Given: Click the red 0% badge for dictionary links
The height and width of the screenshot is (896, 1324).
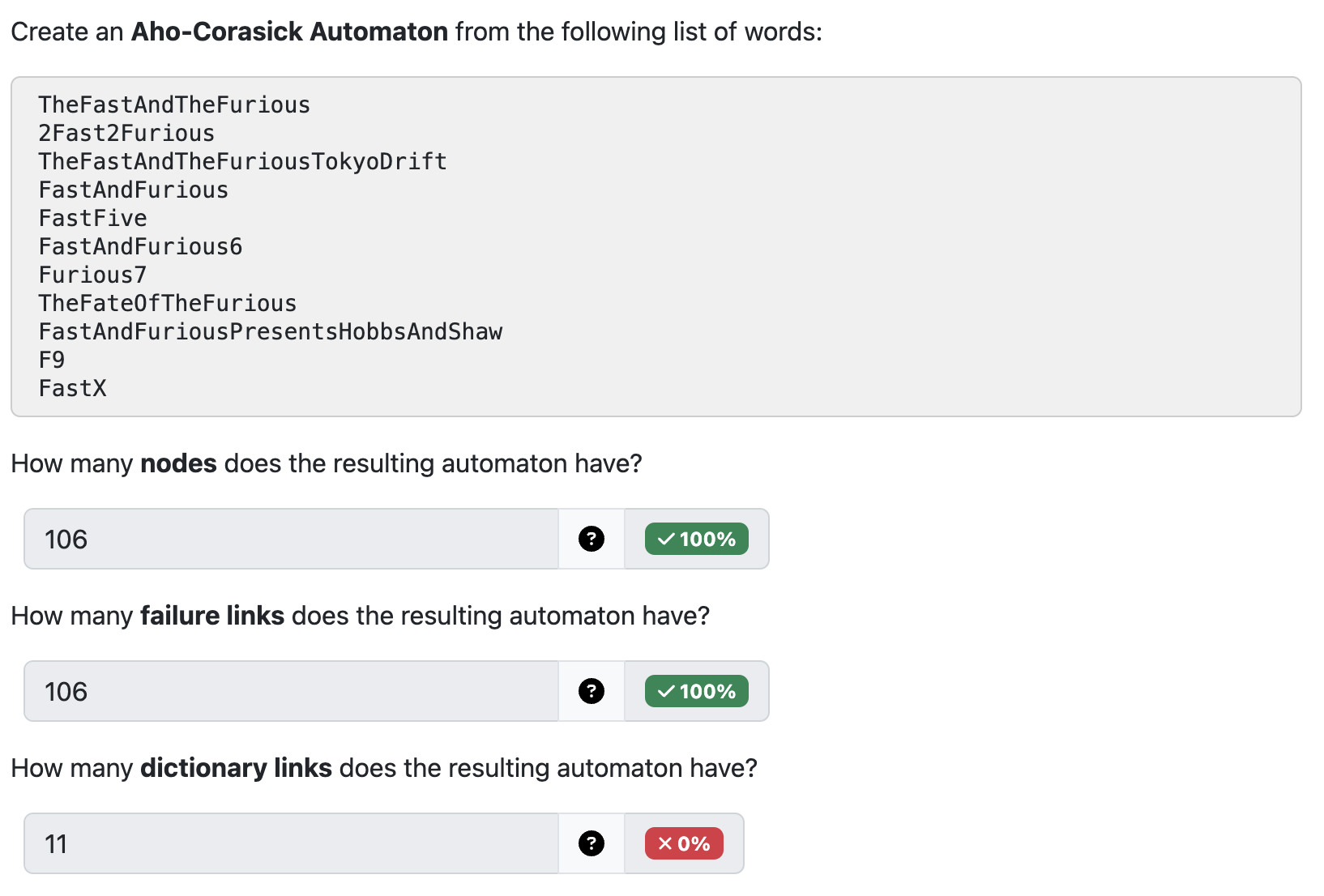Looking at the screenshot, I should point(683,843).
